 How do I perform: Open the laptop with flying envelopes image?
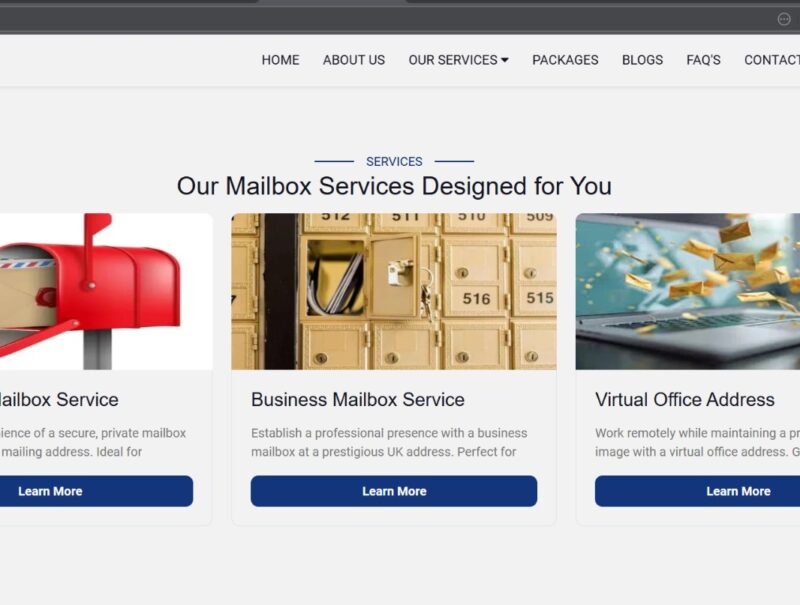(688, 291)
